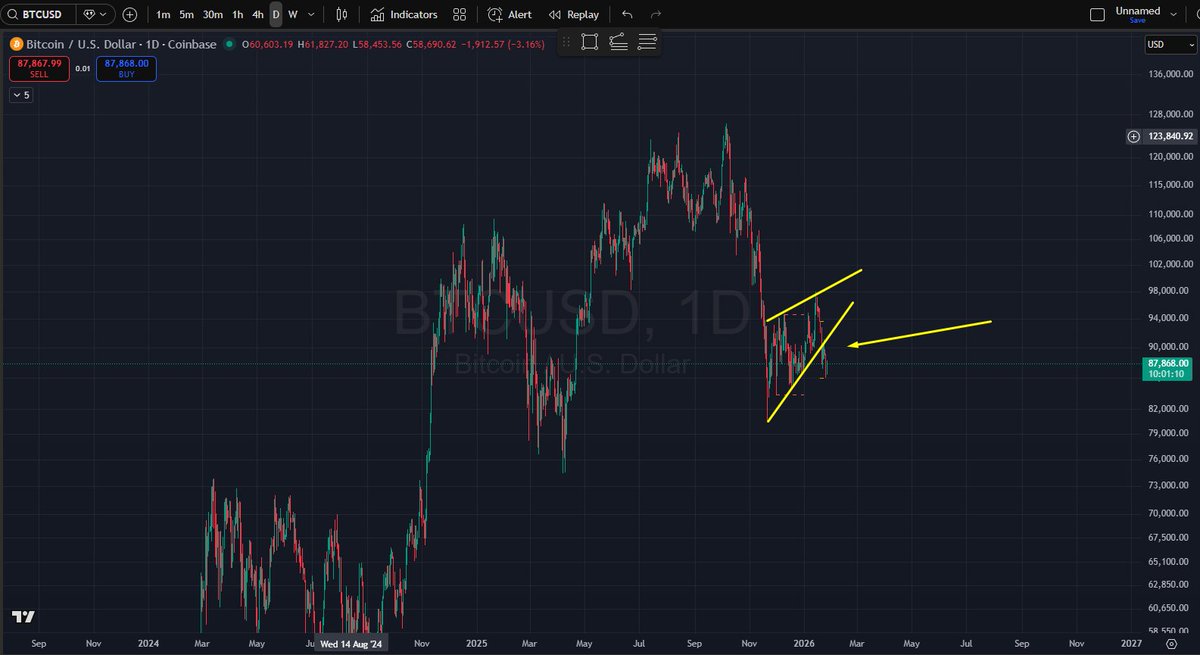
Task: Switch to the 4h timeframe
Action: [258, 15]
